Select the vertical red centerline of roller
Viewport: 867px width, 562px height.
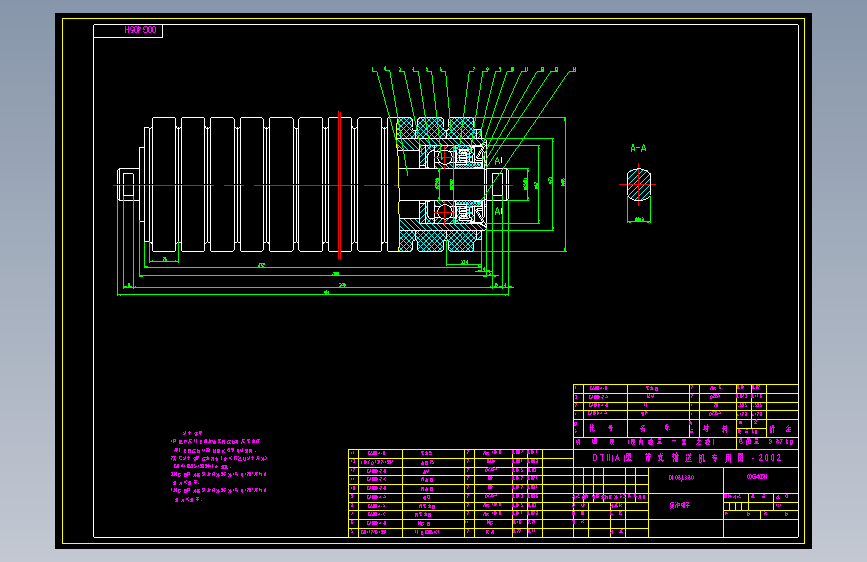pyautogui.click(x=340, y=185)
